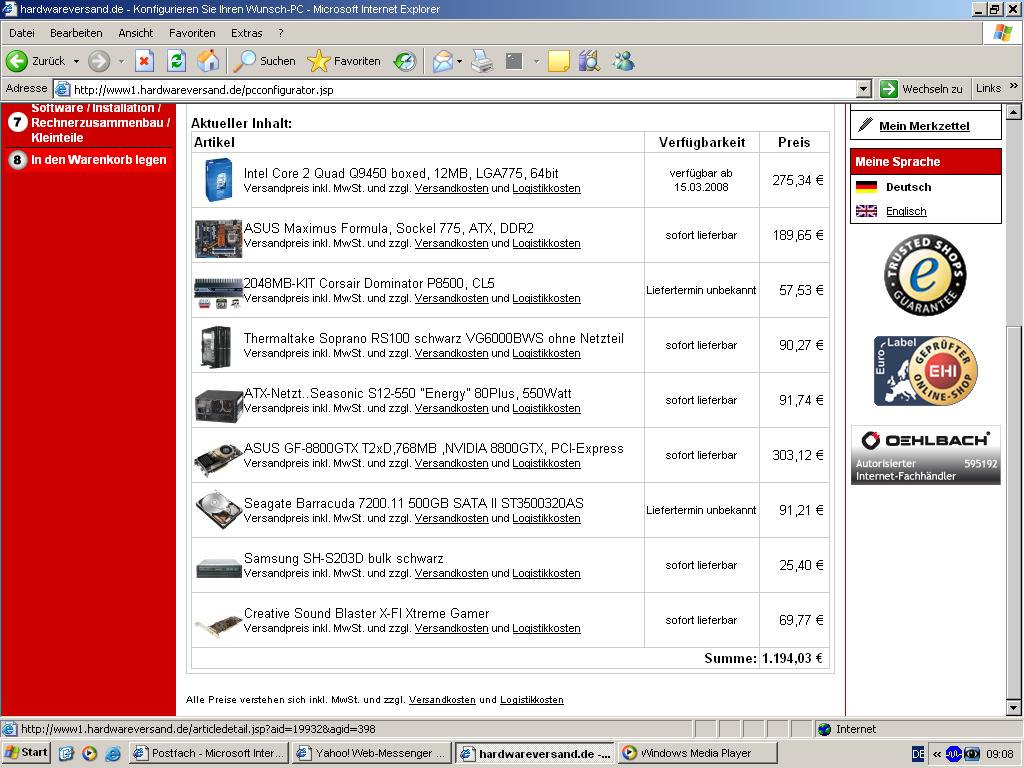Click the Oehlbach Internet-Fachhändler banner
Screen dimensions: 1024x768
pos(925,456)
